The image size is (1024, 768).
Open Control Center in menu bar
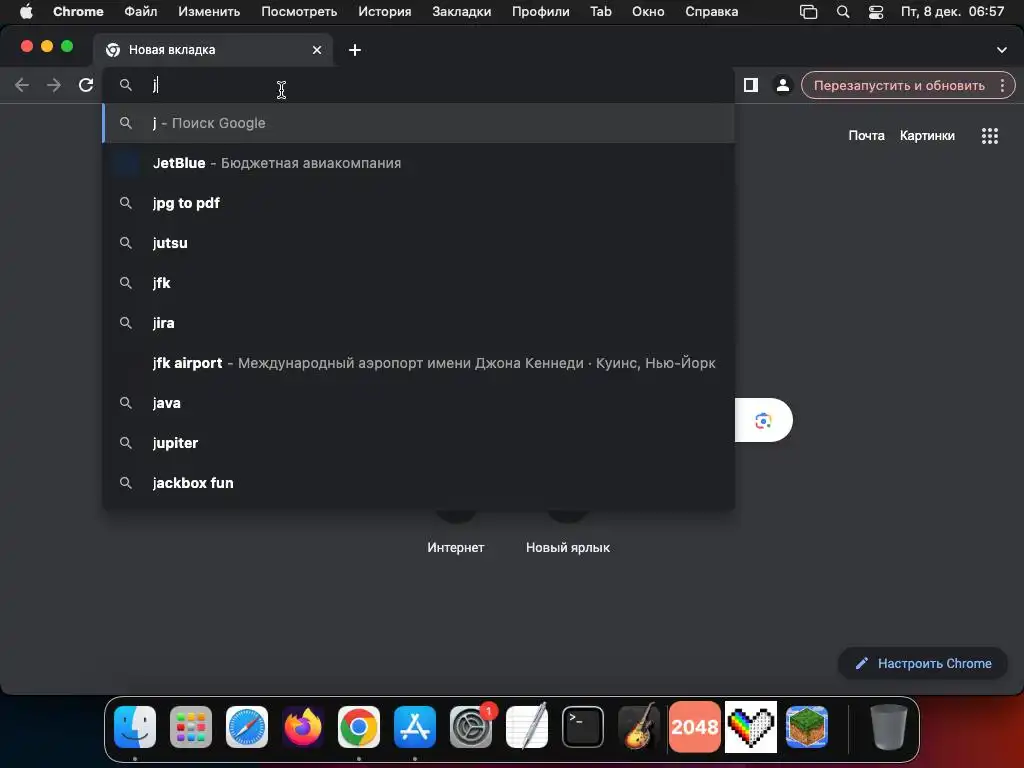coord(875,12)
